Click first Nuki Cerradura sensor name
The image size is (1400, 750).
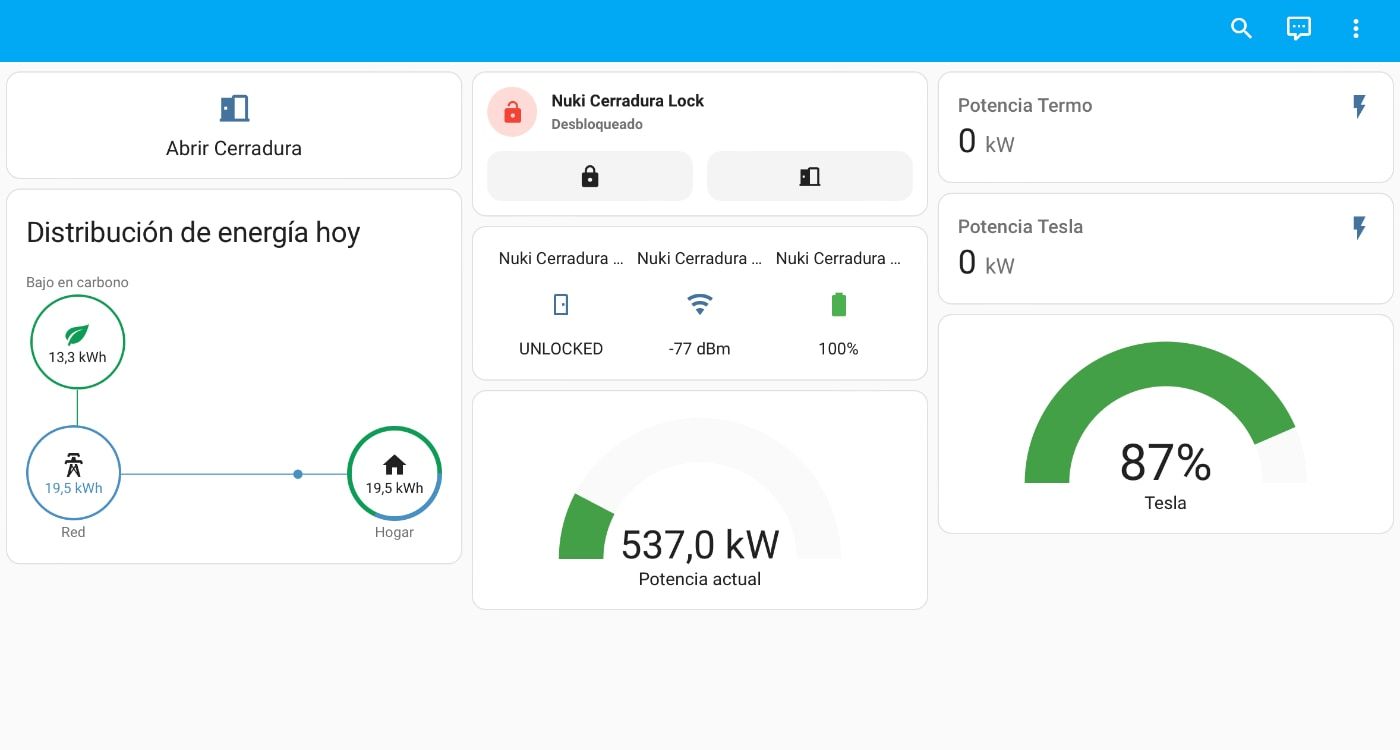pos(561,259)
